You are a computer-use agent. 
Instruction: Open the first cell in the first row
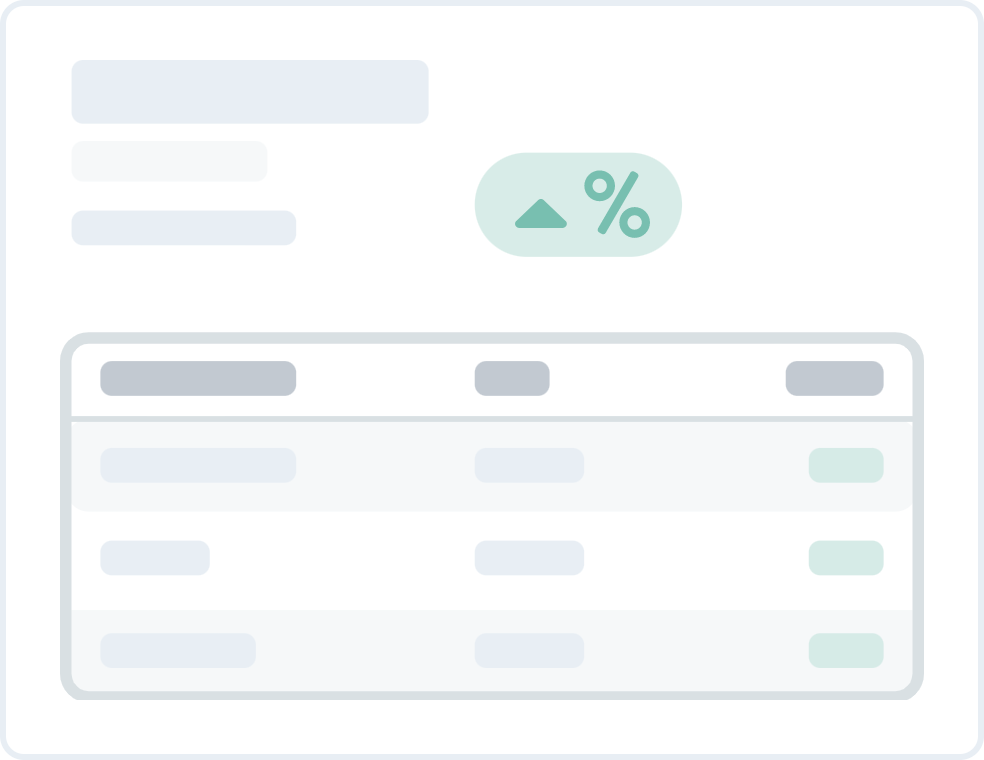coord(198,465)
